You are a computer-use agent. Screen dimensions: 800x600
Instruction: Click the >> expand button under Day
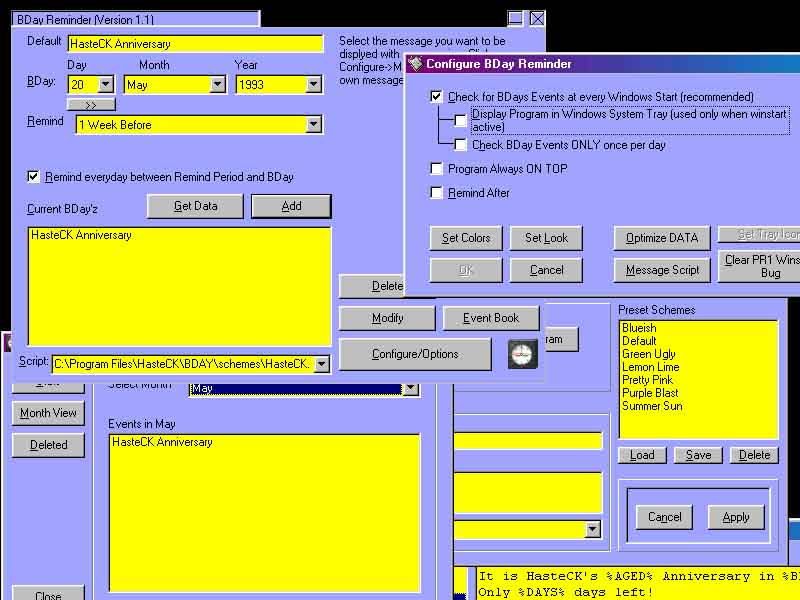(91, 105)
